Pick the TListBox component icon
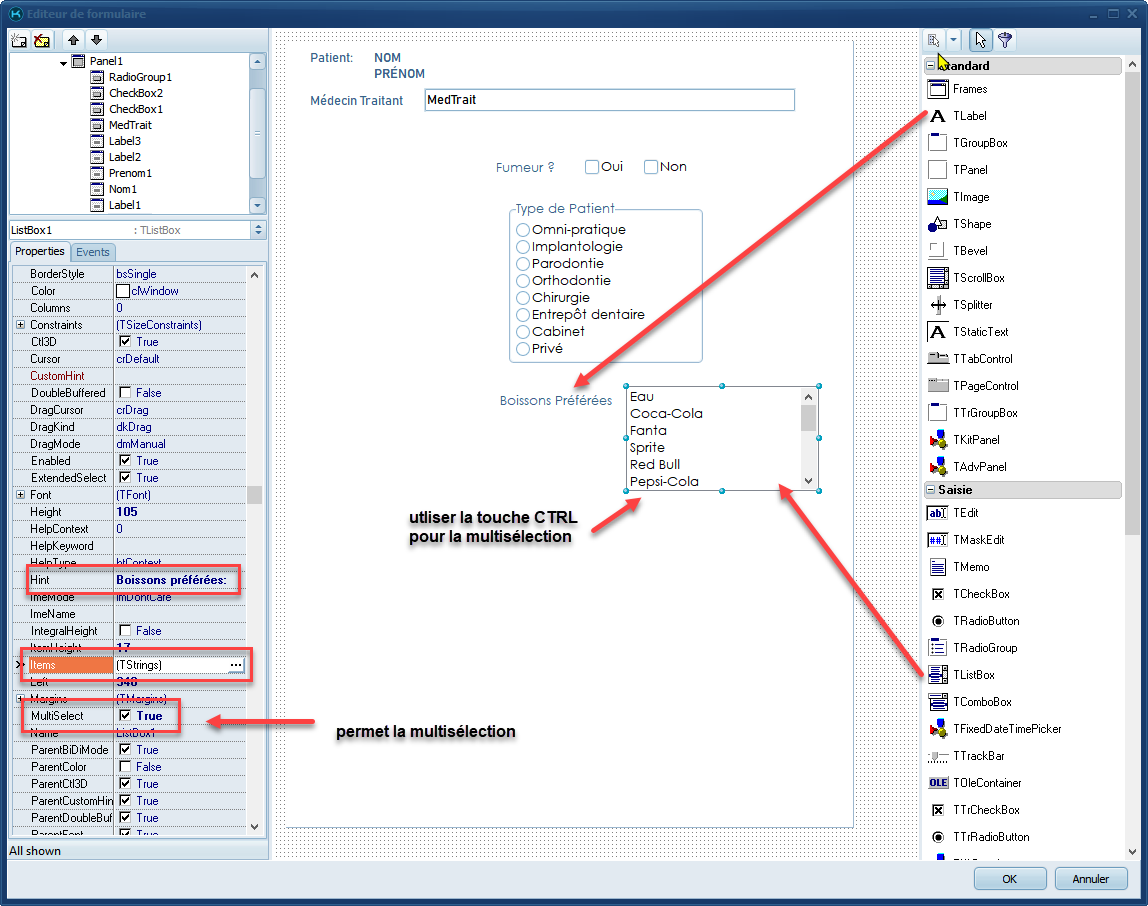 click(937, 675)
